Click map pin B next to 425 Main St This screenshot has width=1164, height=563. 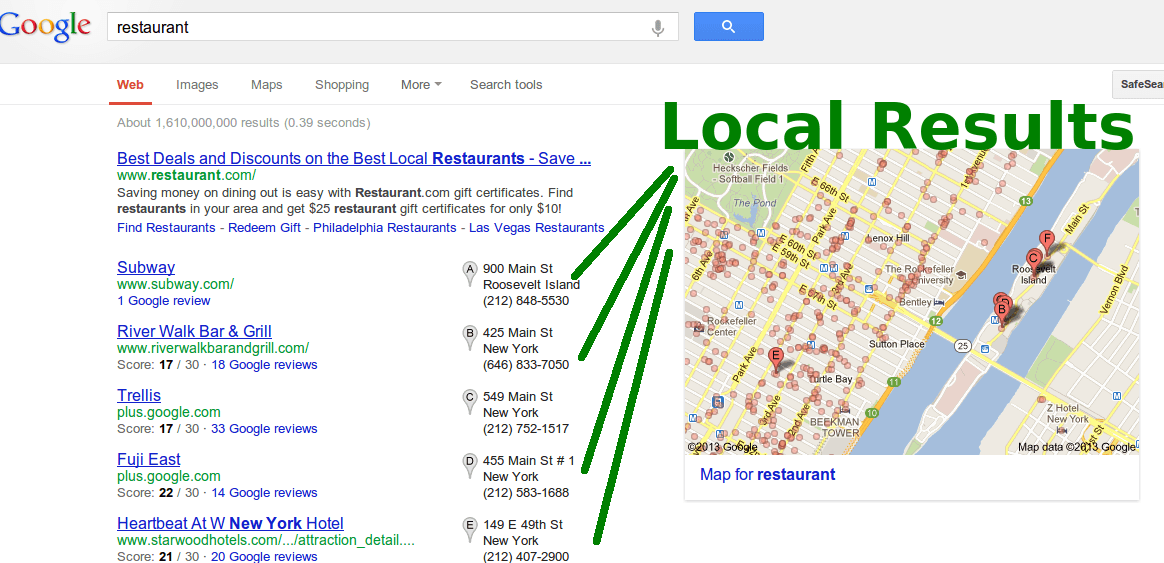(x=469, y=337)
